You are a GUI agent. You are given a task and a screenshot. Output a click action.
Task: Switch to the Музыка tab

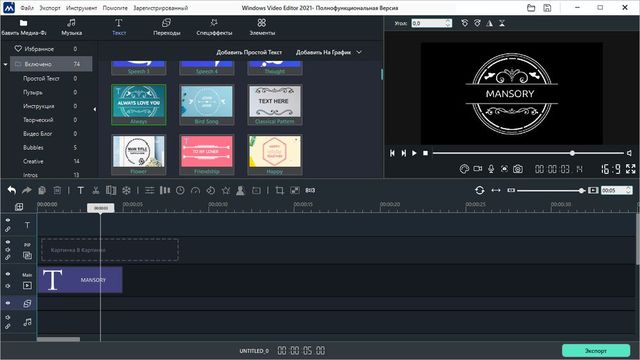[72, 27]
